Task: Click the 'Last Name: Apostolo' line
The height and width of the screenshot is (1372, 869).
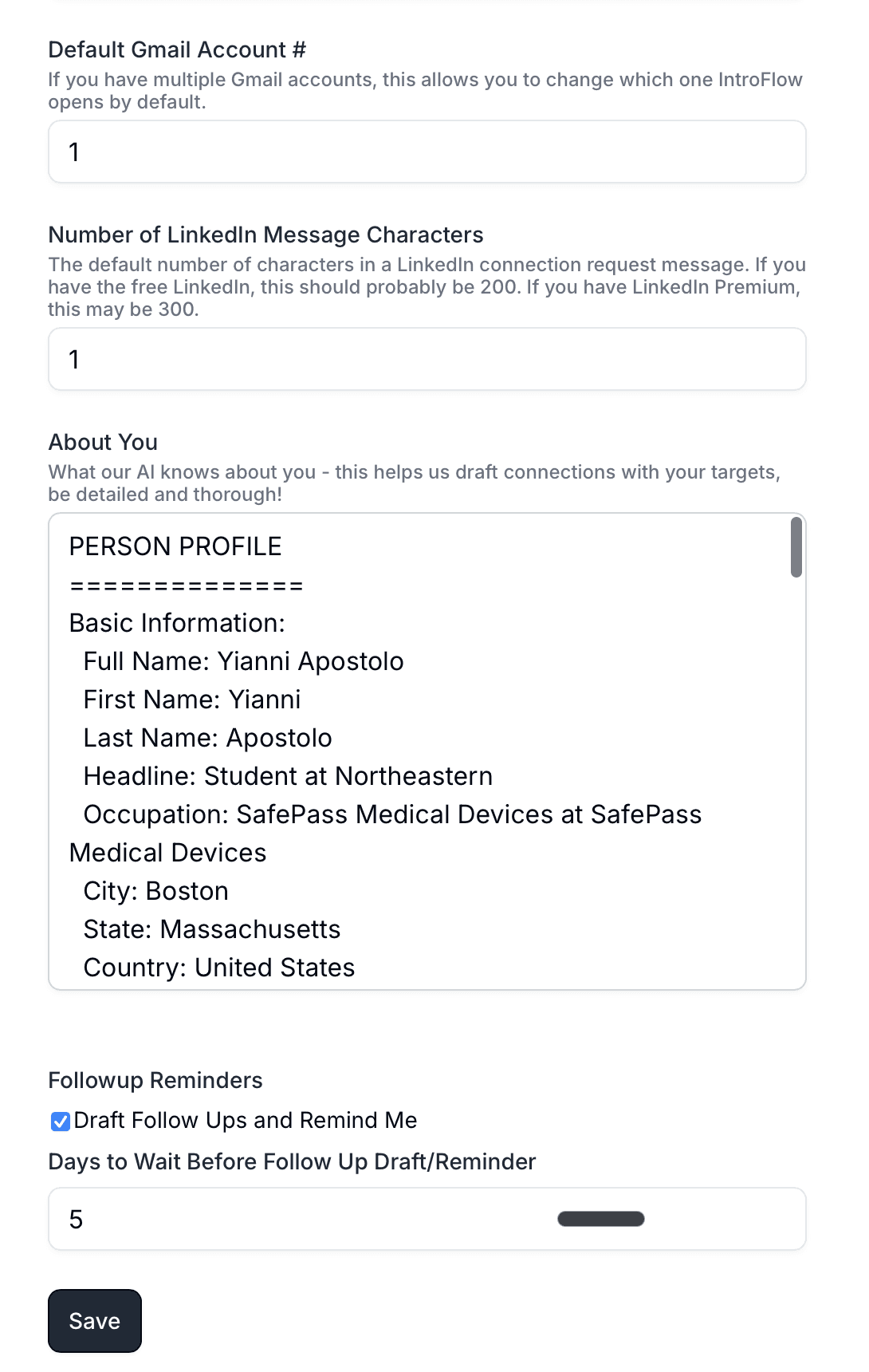Action: click(x=208, y=738)
